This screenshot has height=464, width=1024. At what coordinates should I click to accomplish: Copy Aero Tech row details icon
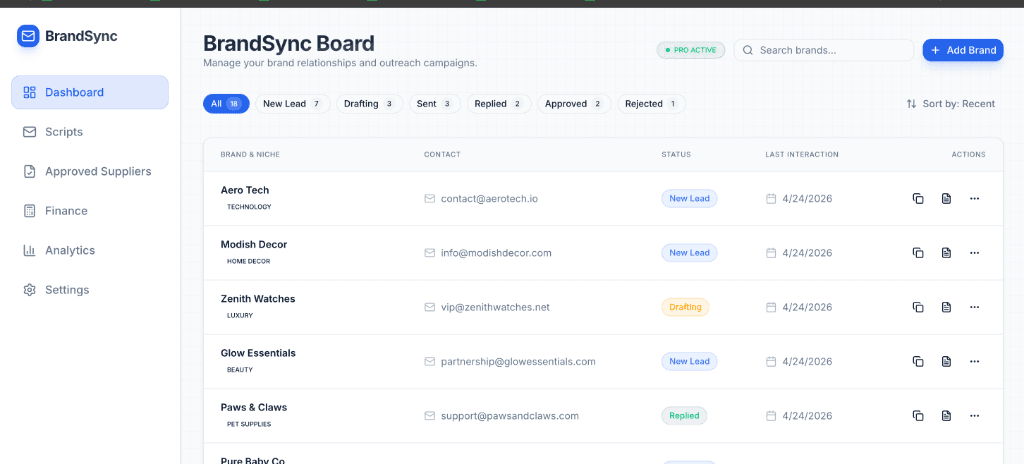tap(918, 199)
